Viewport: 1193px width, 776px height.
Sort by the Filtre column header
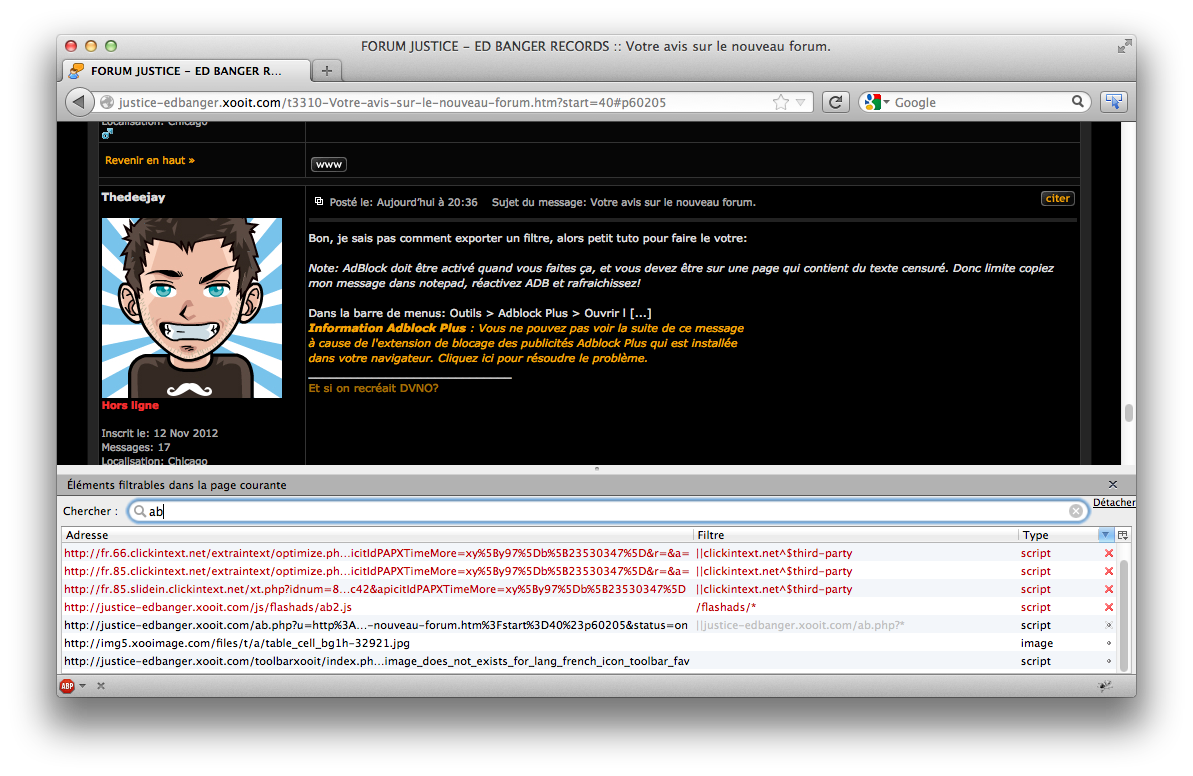tap(855, 535)
